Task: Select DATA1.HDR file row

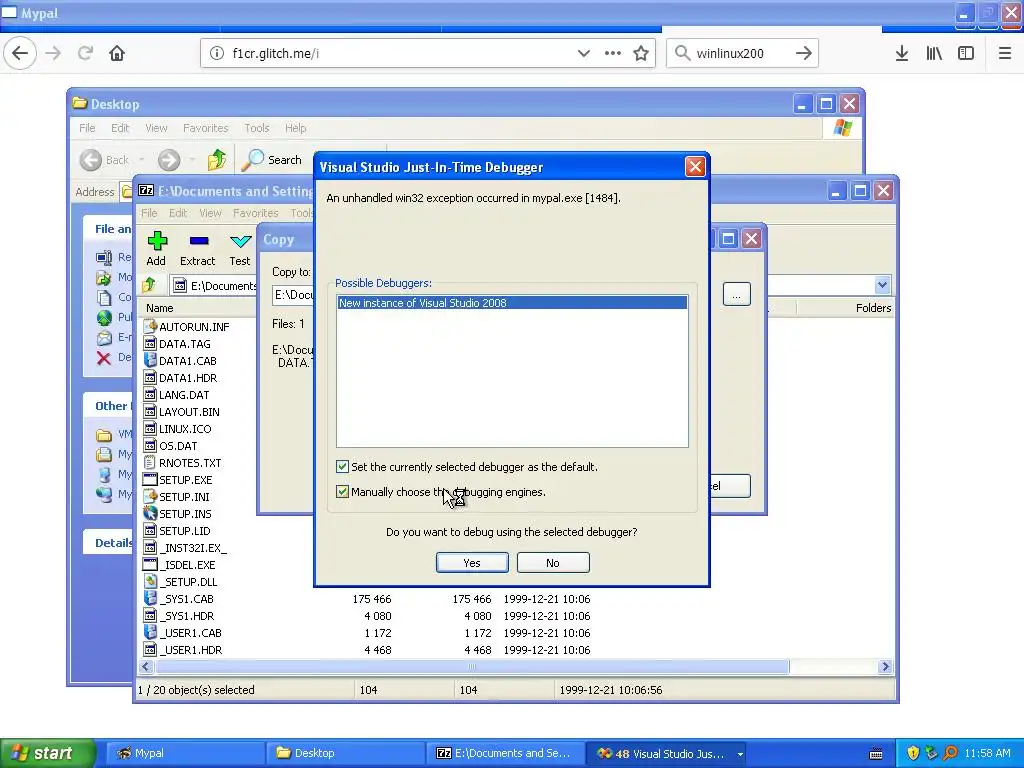Action: click(x=180, y=378)
